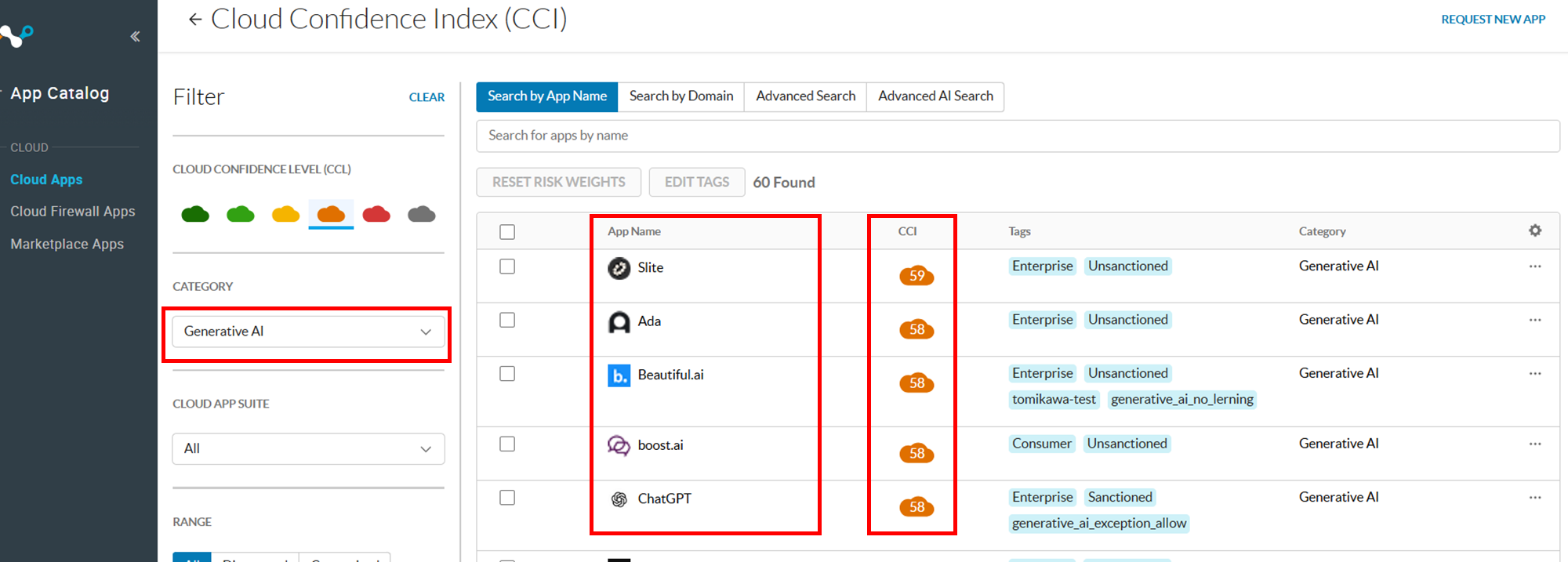
Task: Check the Beautiful.ai row checkbox
Action: (507, 374)
